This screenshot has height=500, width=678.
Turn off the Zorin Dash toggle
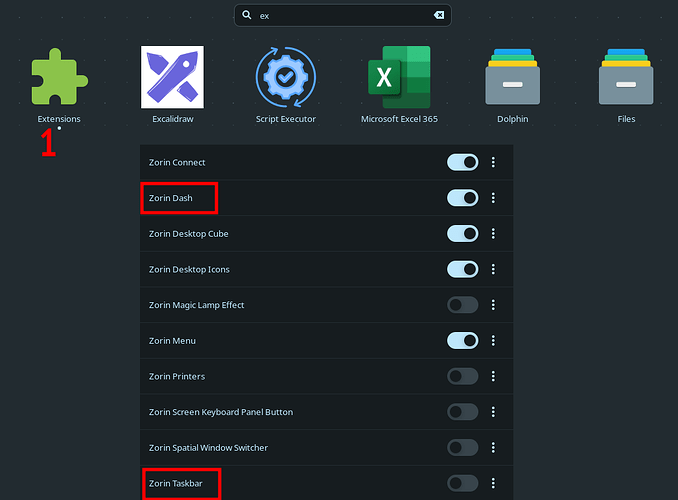[x=462, y=198]
